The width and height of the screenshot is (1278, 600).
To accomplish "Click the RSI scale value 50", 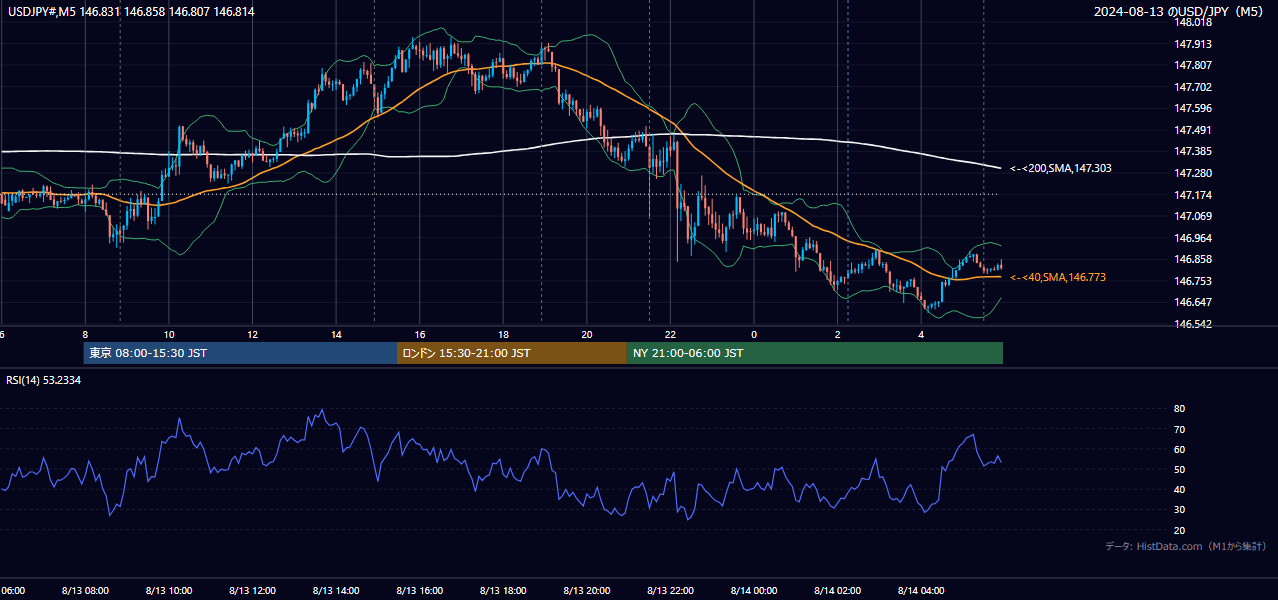I will pos(1179,469).
